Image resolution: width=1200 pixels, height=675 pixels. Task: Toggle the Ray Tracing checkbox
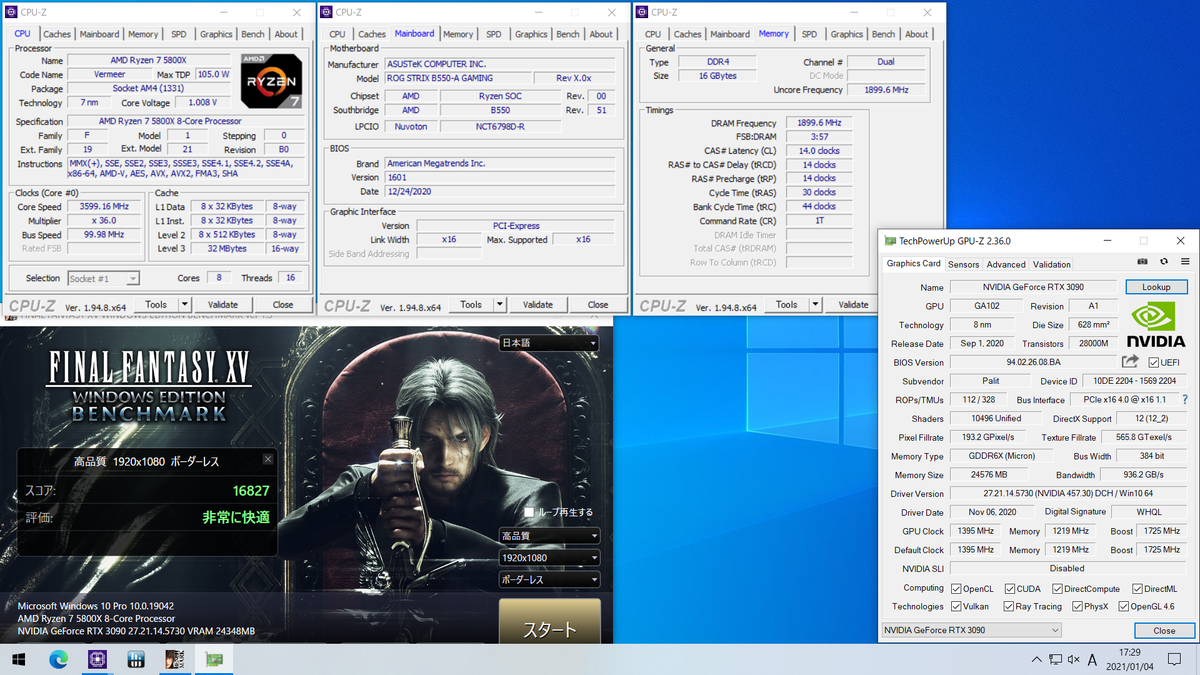coord(1010,606)
